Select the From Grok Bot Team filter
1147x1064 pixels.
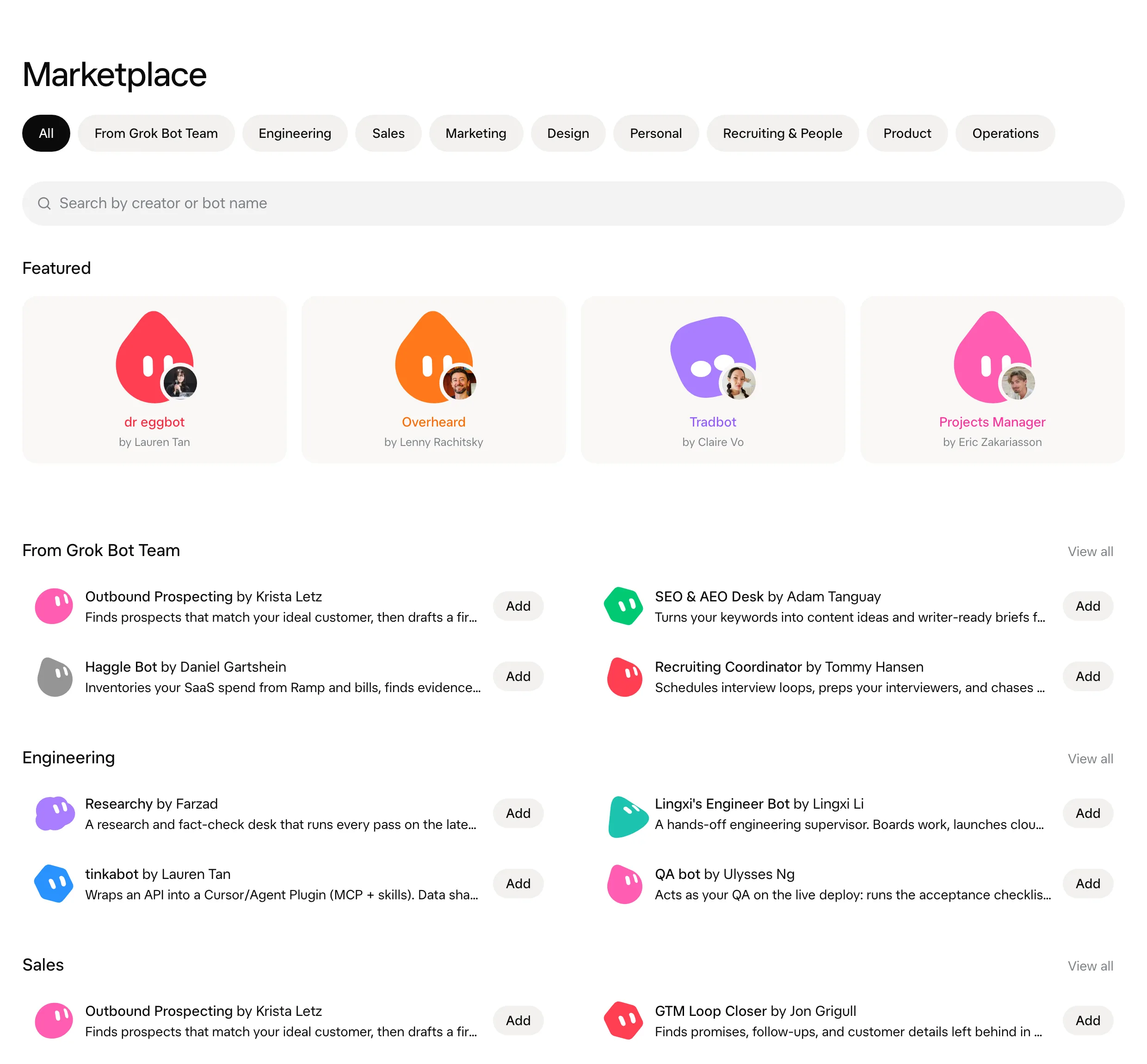[156, 133]
